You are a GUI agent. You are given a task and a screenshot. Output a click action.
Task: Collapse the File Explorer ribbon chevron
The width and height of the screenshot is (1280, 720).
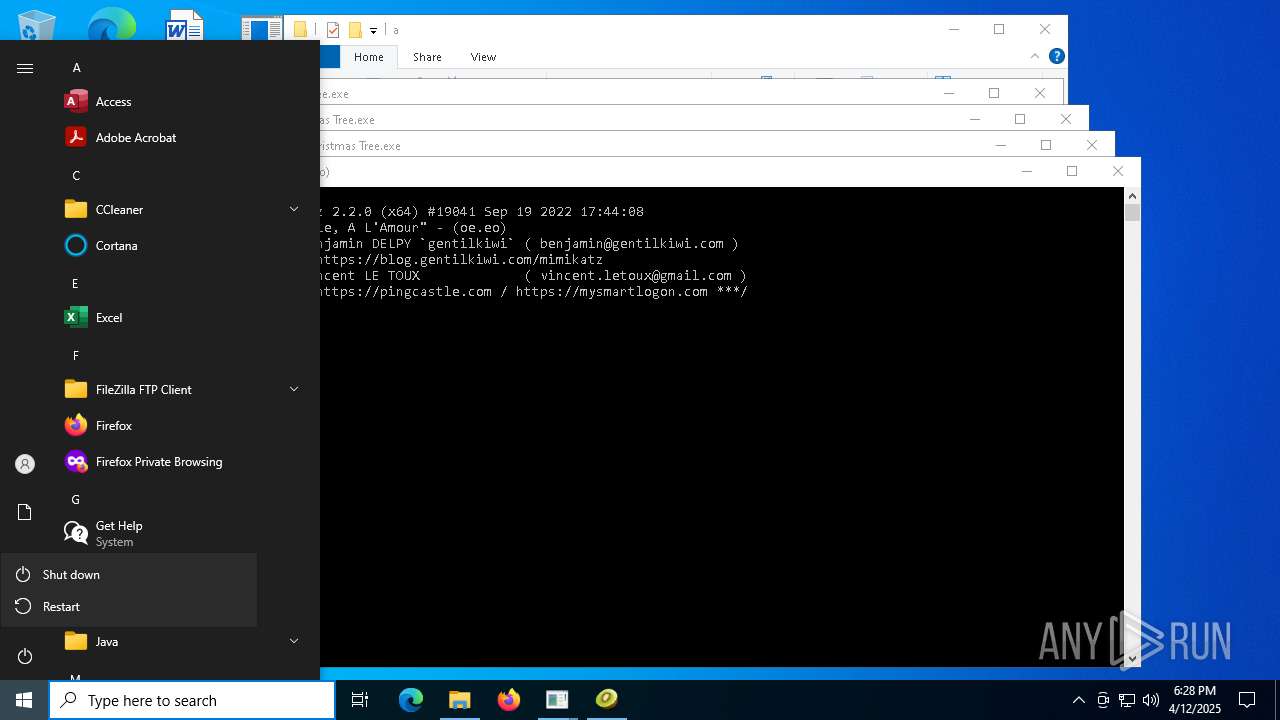point(1035,56)
